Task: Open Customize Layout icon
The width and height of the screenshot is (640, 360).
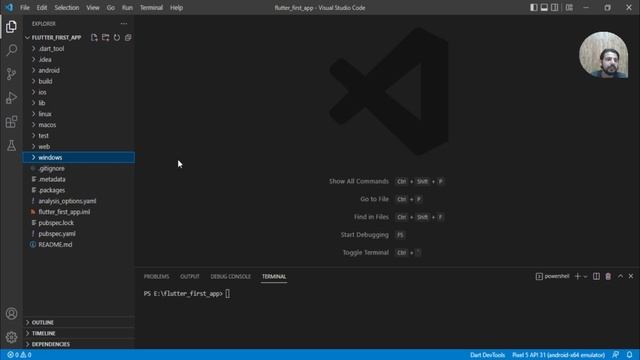Action: point(569,7)
